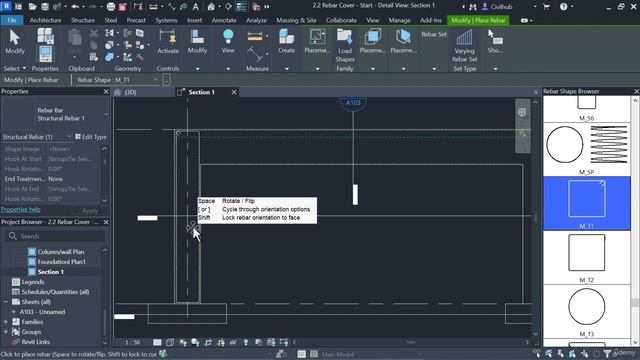Viewport: 640px width, 360px height.
Task: Click the Apply button in Properties
Action: point(90,211)
